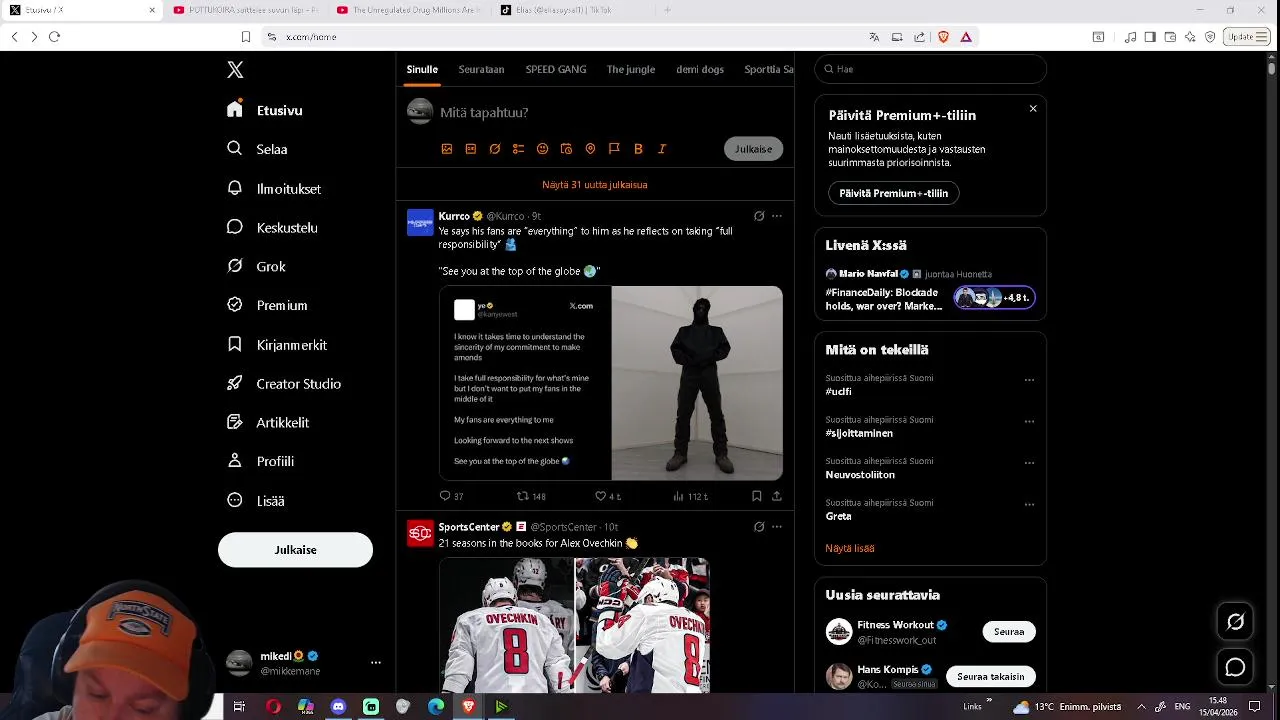
Task: Switch to The jungle tab
Action: click(x=631, y=69)
